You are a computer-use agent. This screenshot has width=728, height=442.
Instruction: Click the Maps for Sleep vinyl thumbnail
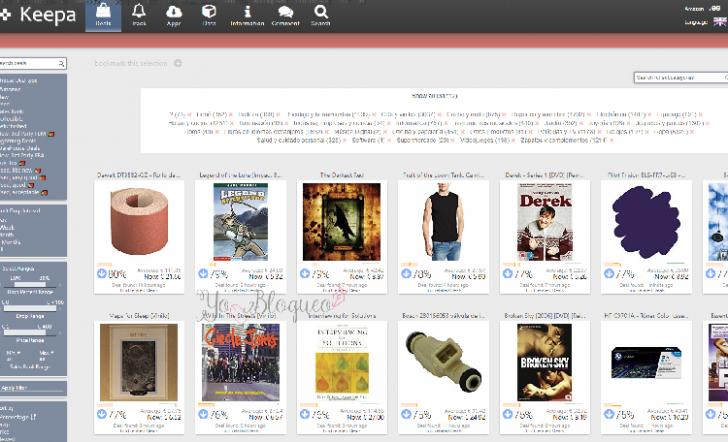139,363
